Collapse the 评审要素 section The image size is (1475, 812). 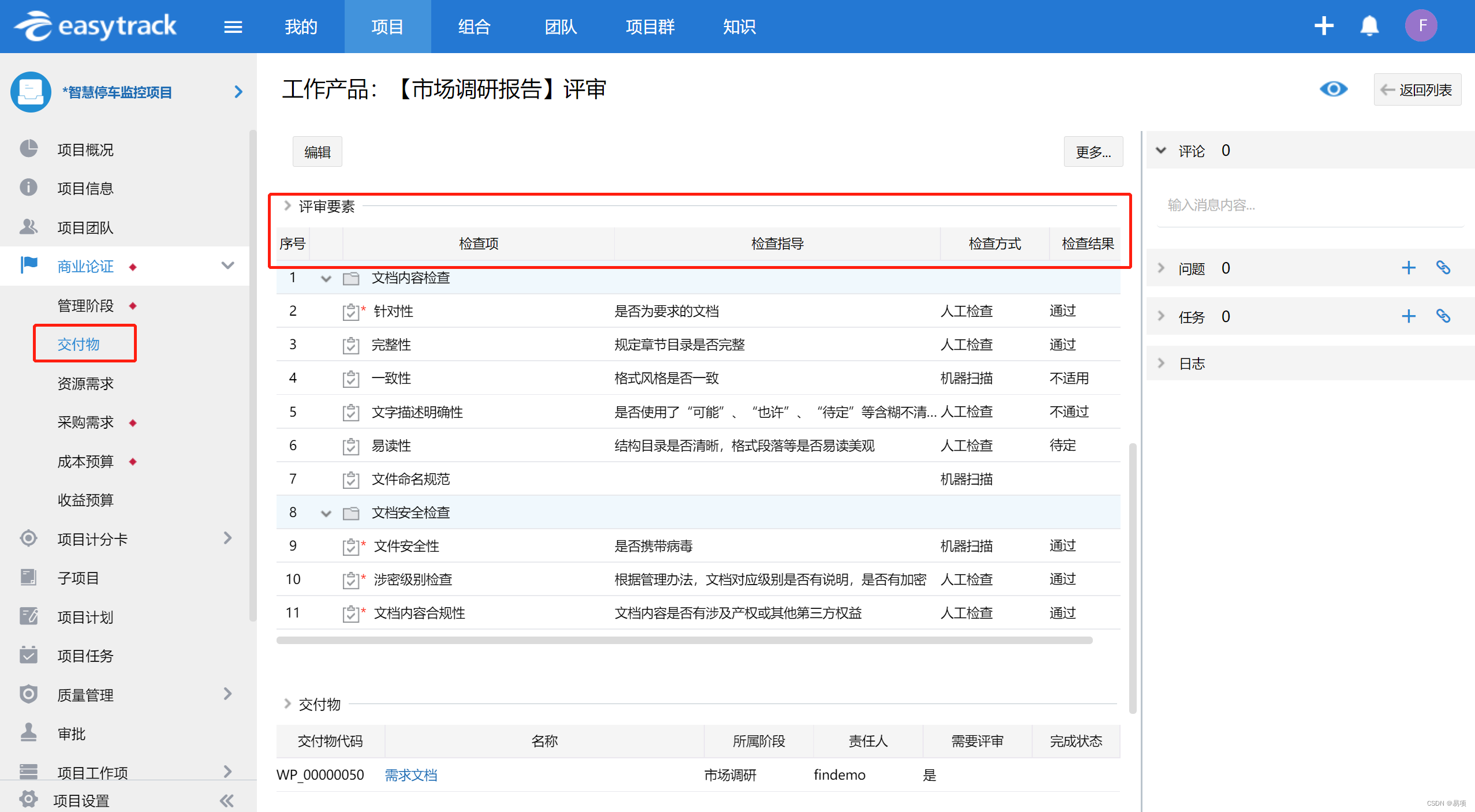[287, 206]
